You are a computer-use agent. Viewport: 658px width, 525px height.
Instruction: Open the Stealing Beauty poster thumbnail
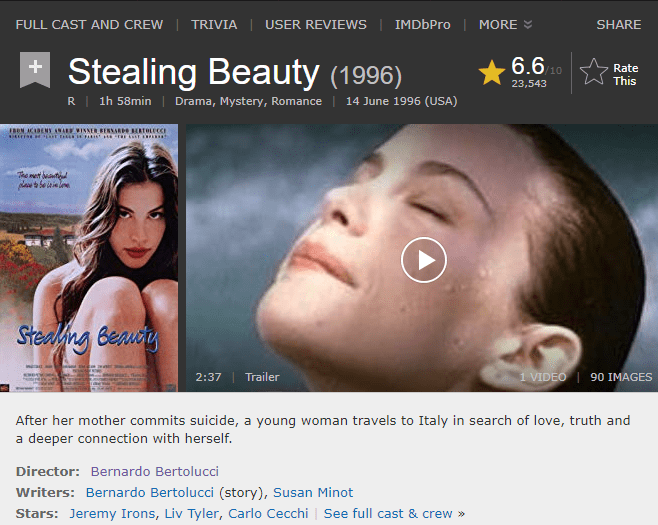[x=89, y=258]
